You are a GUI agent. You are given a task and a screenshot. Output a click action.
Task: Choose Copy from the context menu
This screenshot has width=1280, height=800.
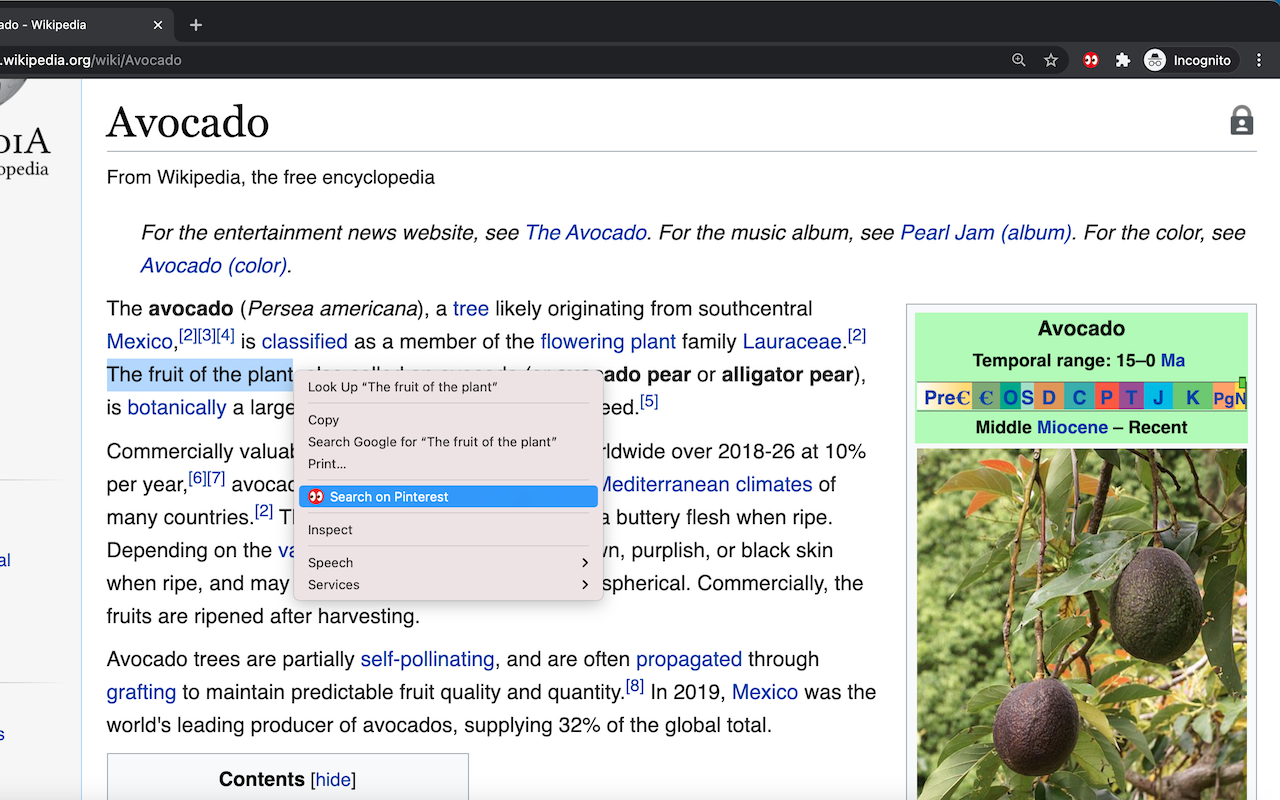tap(323, 420)
